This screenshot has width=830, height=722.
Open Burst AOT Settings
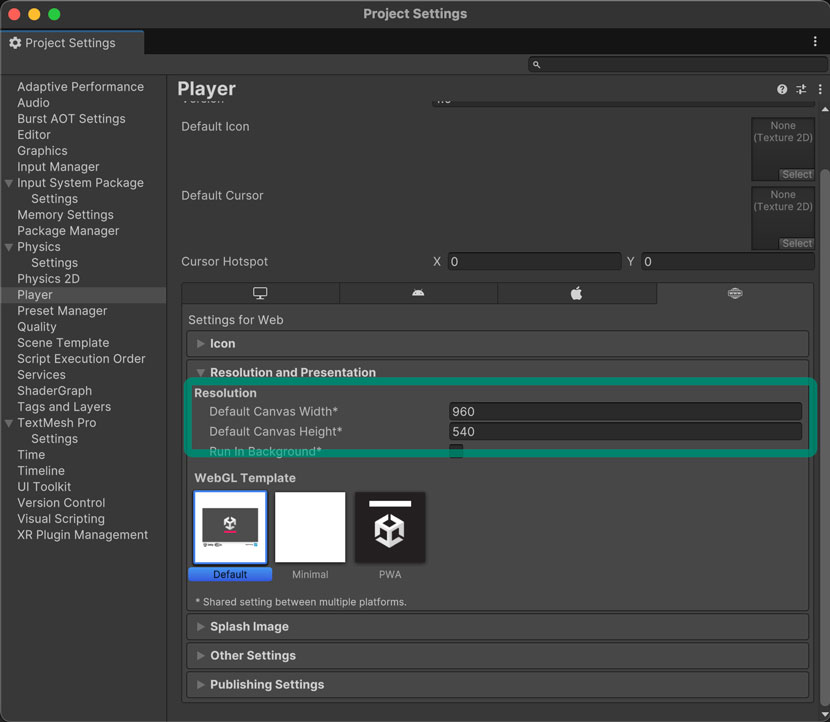click(x=71, y=119)
